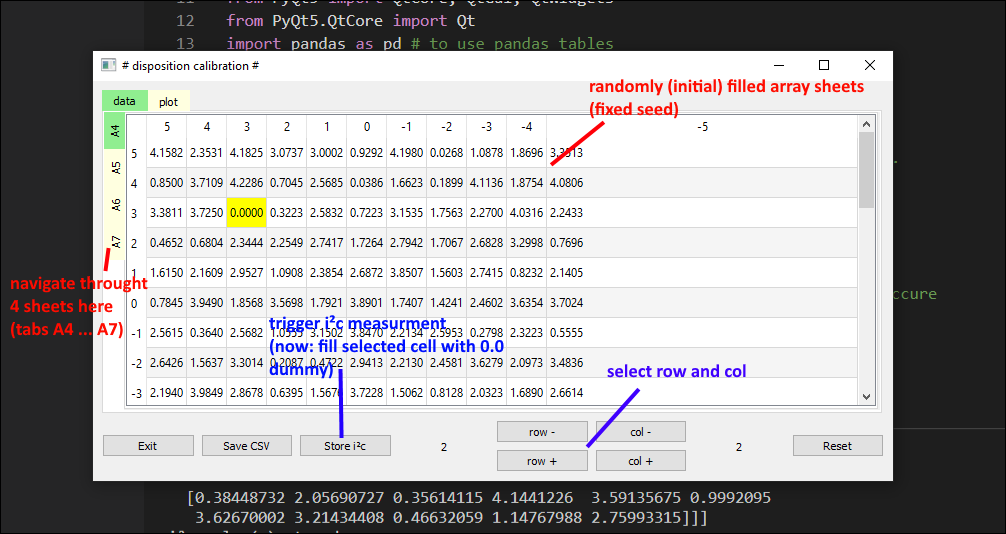This screenshot has width=1006, height=534.
Task: Click cell with value 0.8500
Action: [167, 182]
